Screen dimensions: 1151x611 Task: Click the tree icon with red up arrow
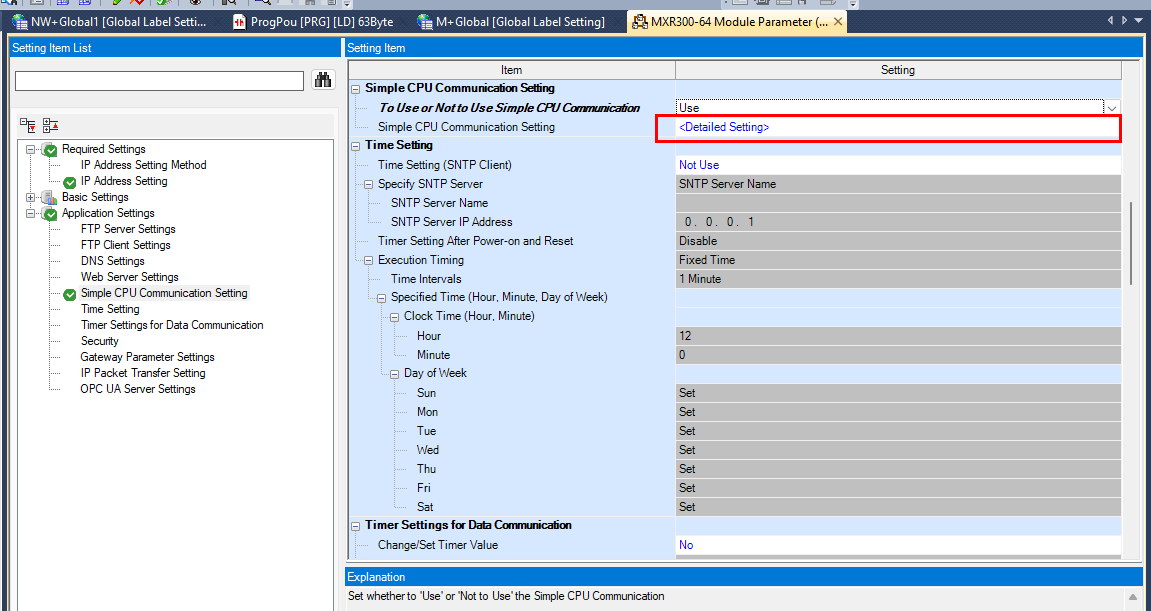[x=51, y=125]
